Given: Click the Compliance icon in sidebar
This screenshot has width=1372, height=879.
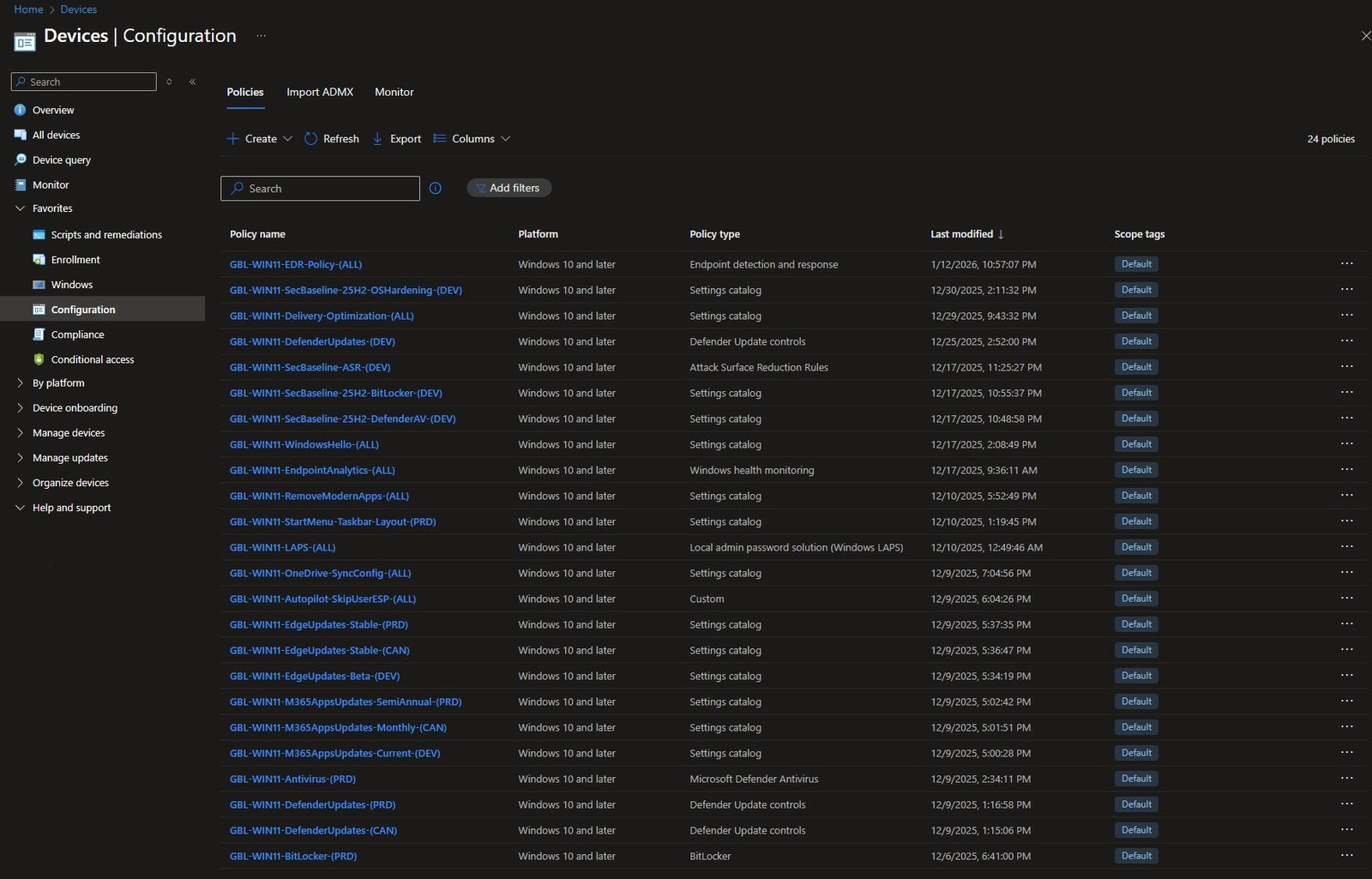Looking at the screenshot, I should click(x=39, y=334).
